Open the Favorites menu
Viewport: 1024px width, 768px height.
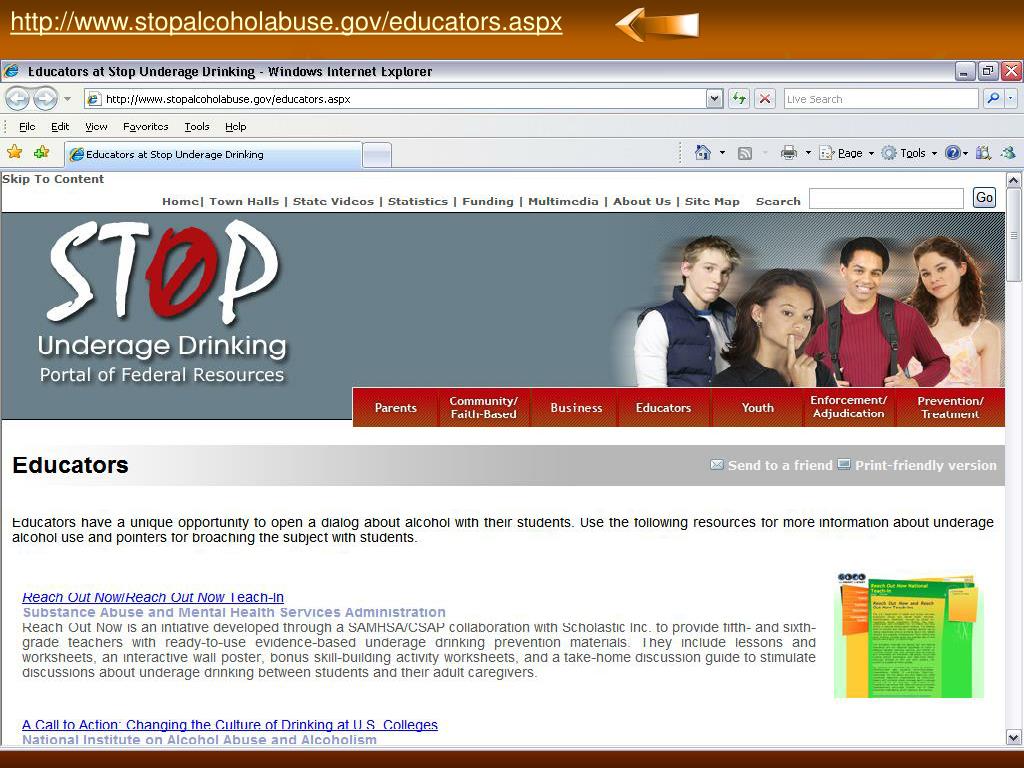pos(146,127)
